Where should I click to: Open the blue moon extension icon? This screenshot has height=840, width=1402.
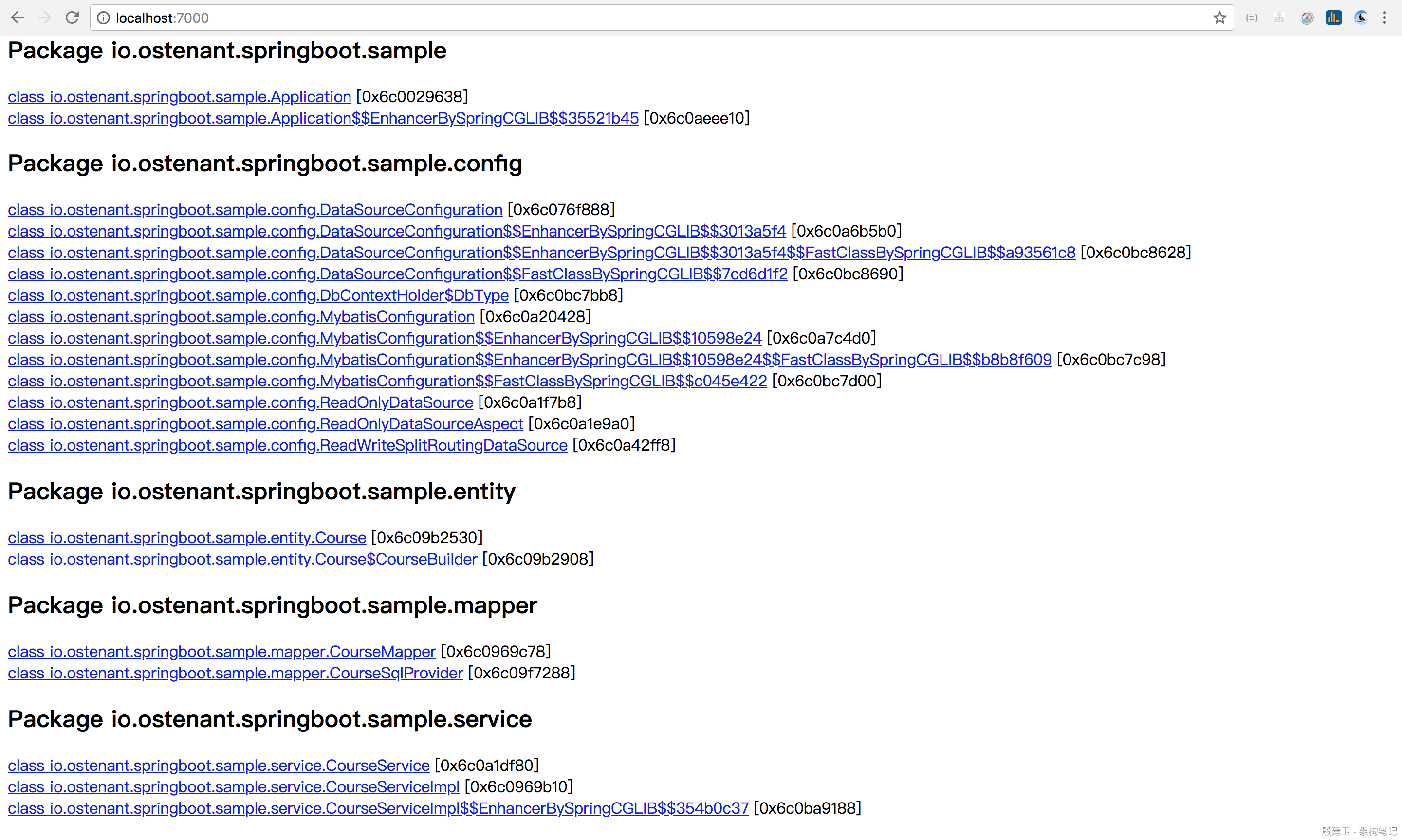tap(1361, 18)
